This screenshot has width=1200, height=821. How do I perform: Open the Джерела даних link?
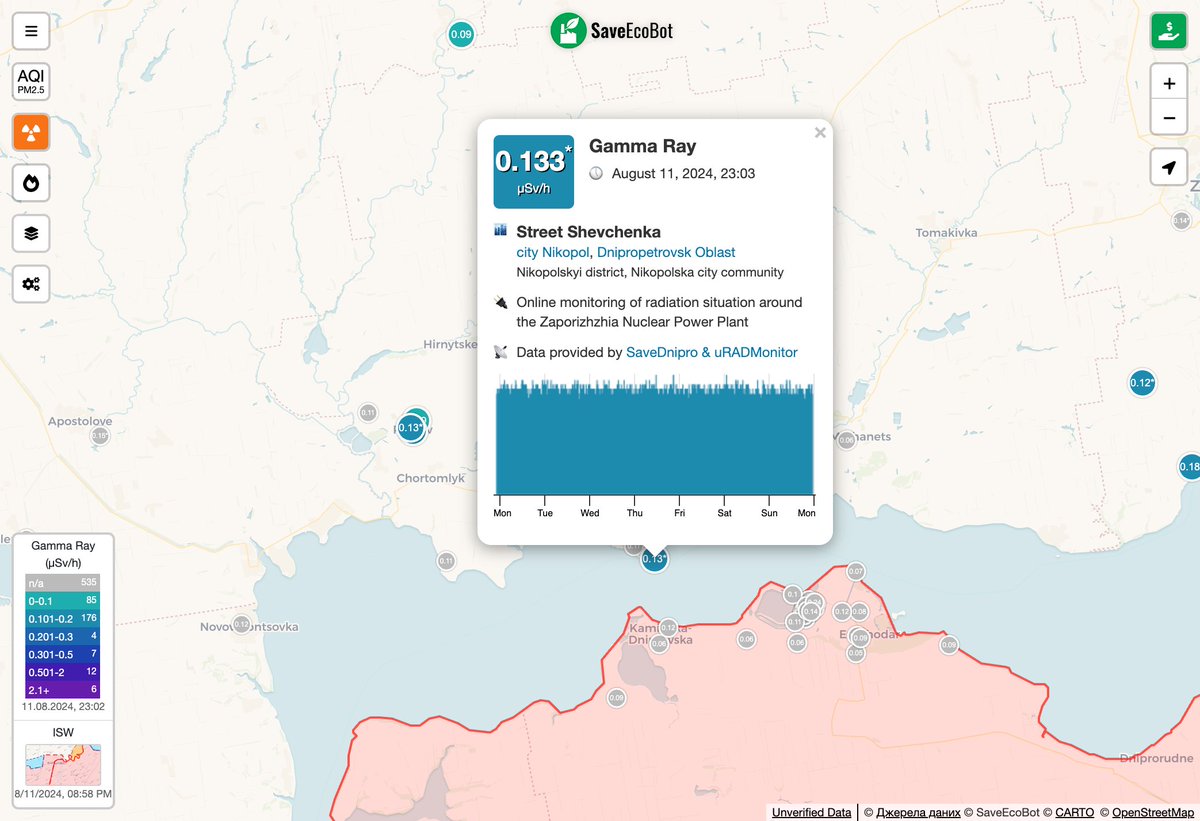(x=916, y=812)
